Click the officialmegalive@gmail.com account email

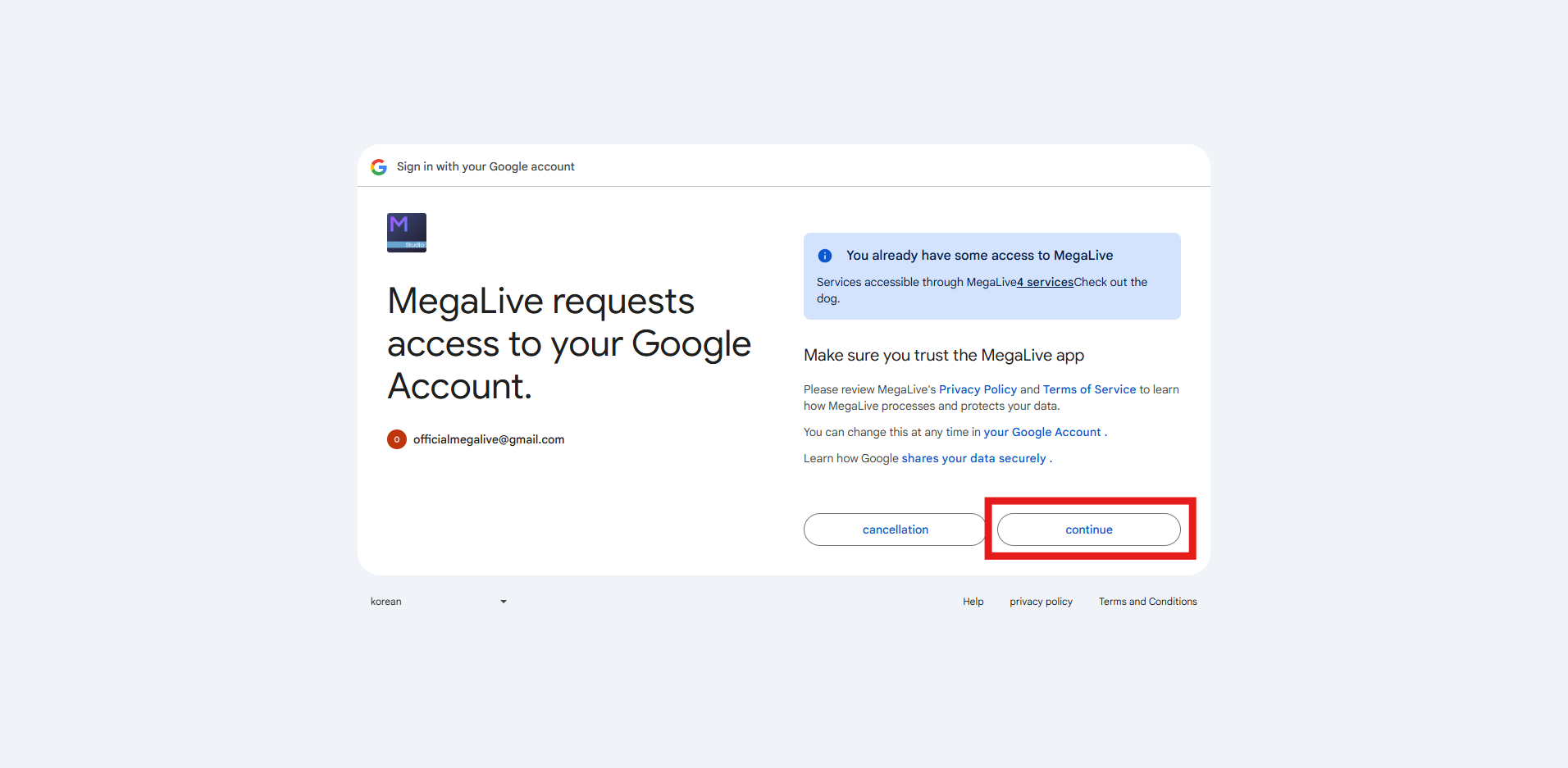(489, 439)
